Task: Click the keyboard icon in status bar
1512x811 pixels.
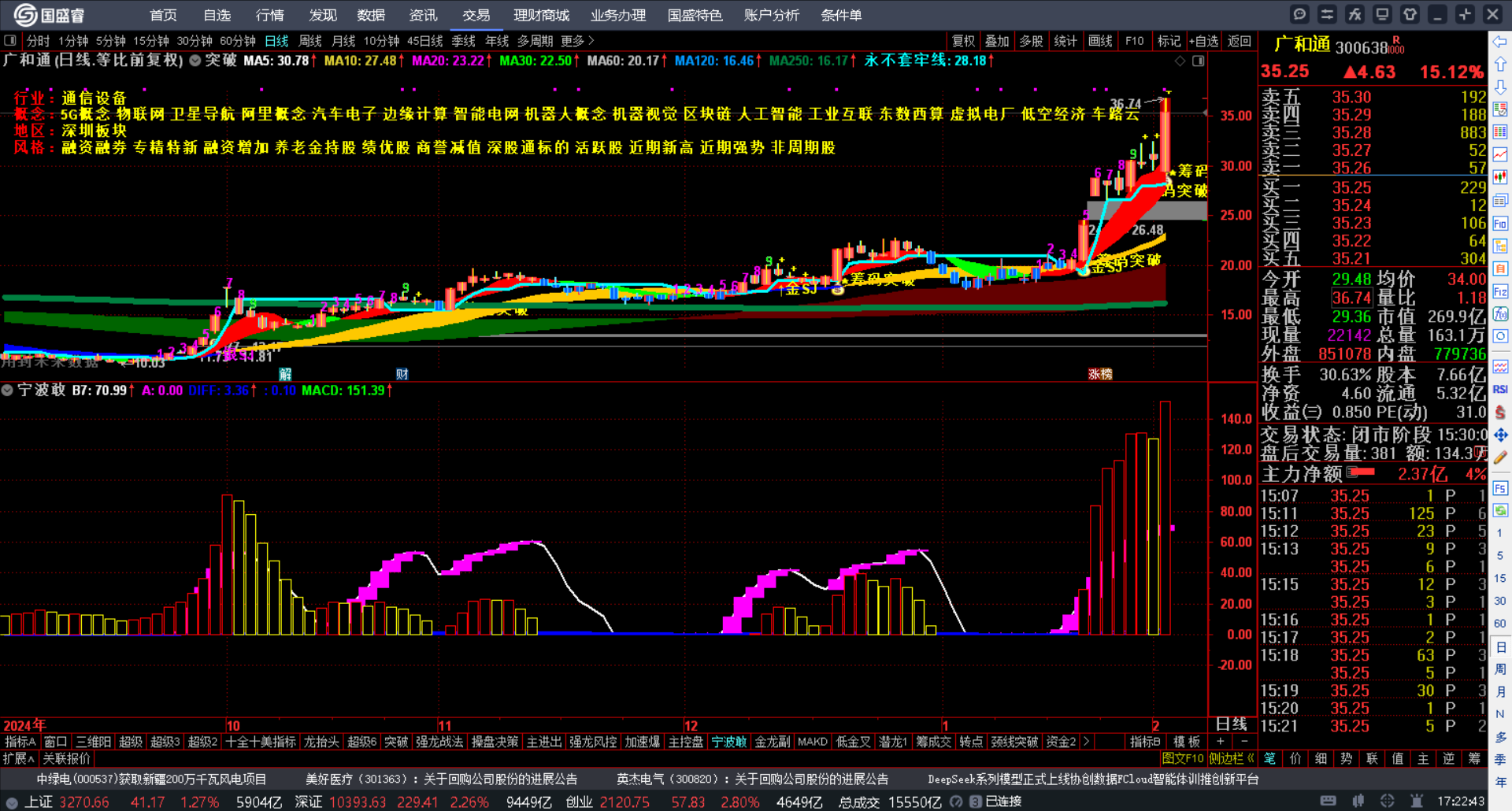Action: click(x=1328, y=802)
